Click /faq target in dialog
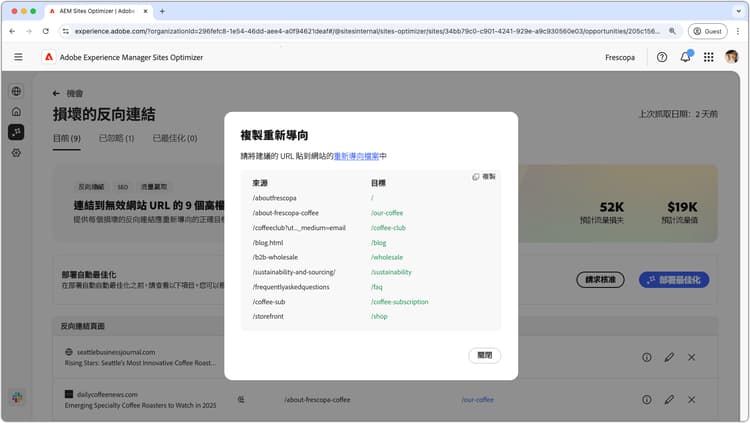 coord(376,287)
